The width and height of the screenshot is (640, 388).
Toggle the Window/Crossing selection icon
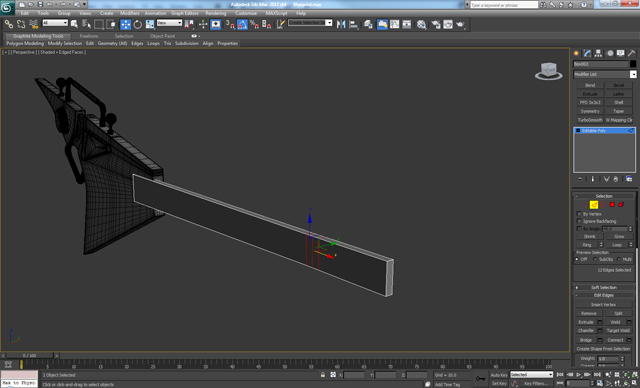111,24
